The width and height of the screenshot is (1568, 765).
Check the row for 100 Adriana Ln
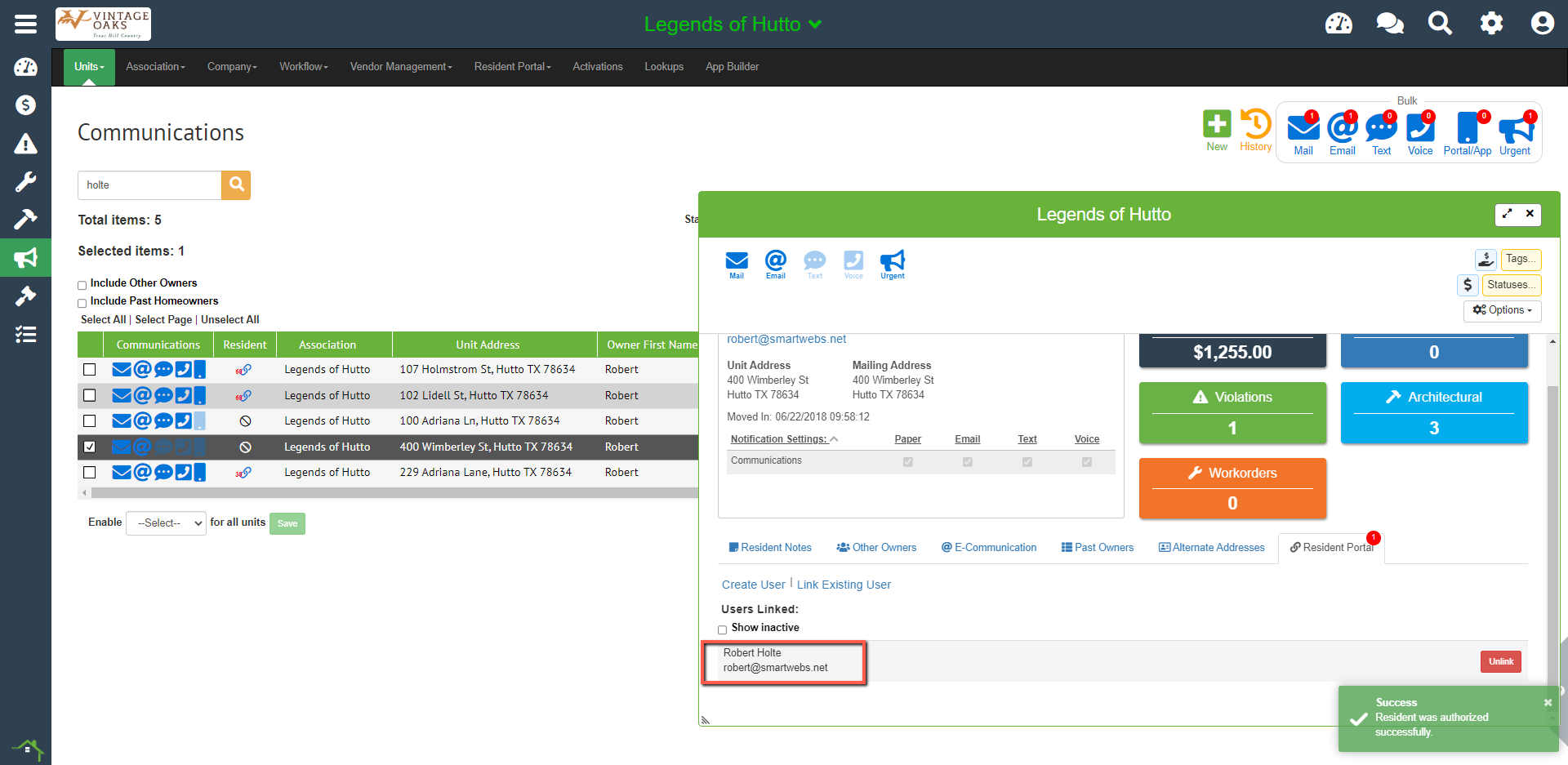(90, 421)
